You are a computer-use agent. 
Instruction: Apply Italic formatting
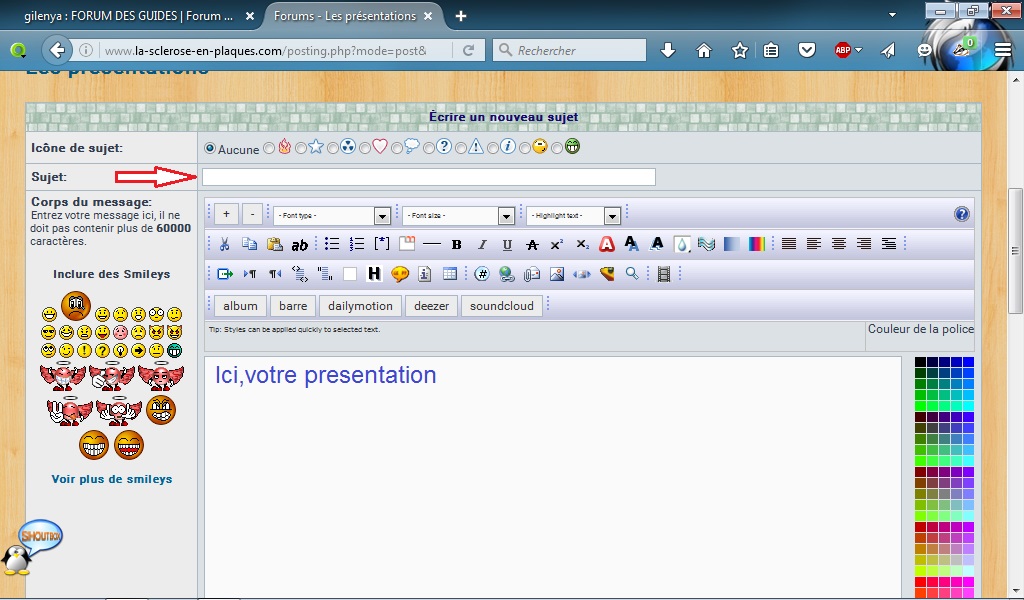tap(482, 245)
